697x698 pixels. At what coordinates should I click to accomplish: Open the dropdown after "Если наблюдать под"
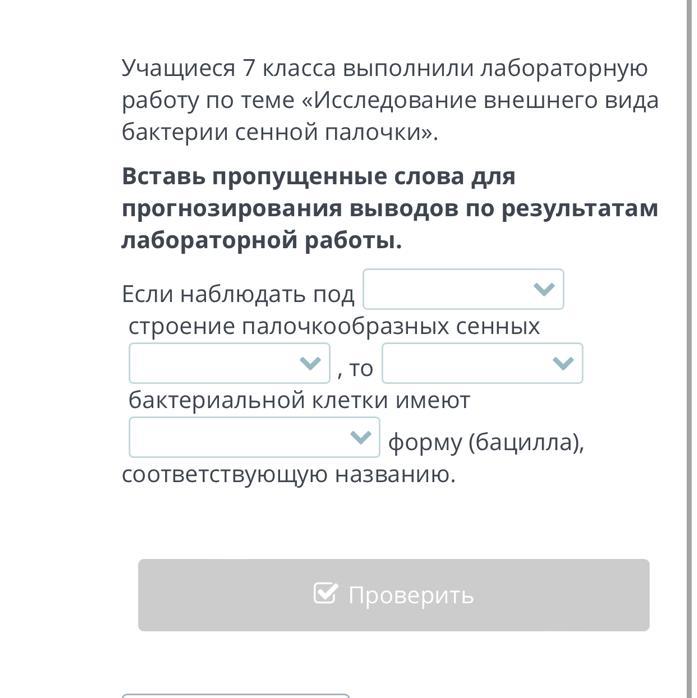pos(463,290)
